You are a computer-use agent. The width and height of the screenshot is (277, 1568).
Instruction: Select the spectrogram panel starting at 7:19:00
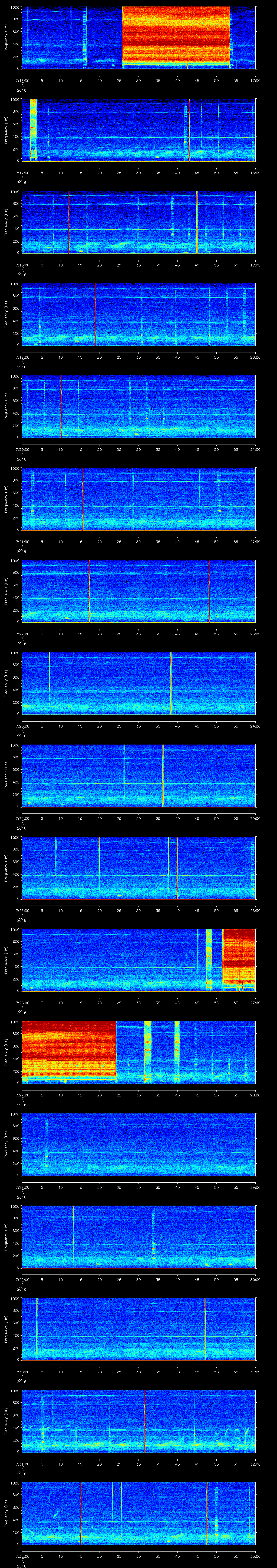click(138, 314)
